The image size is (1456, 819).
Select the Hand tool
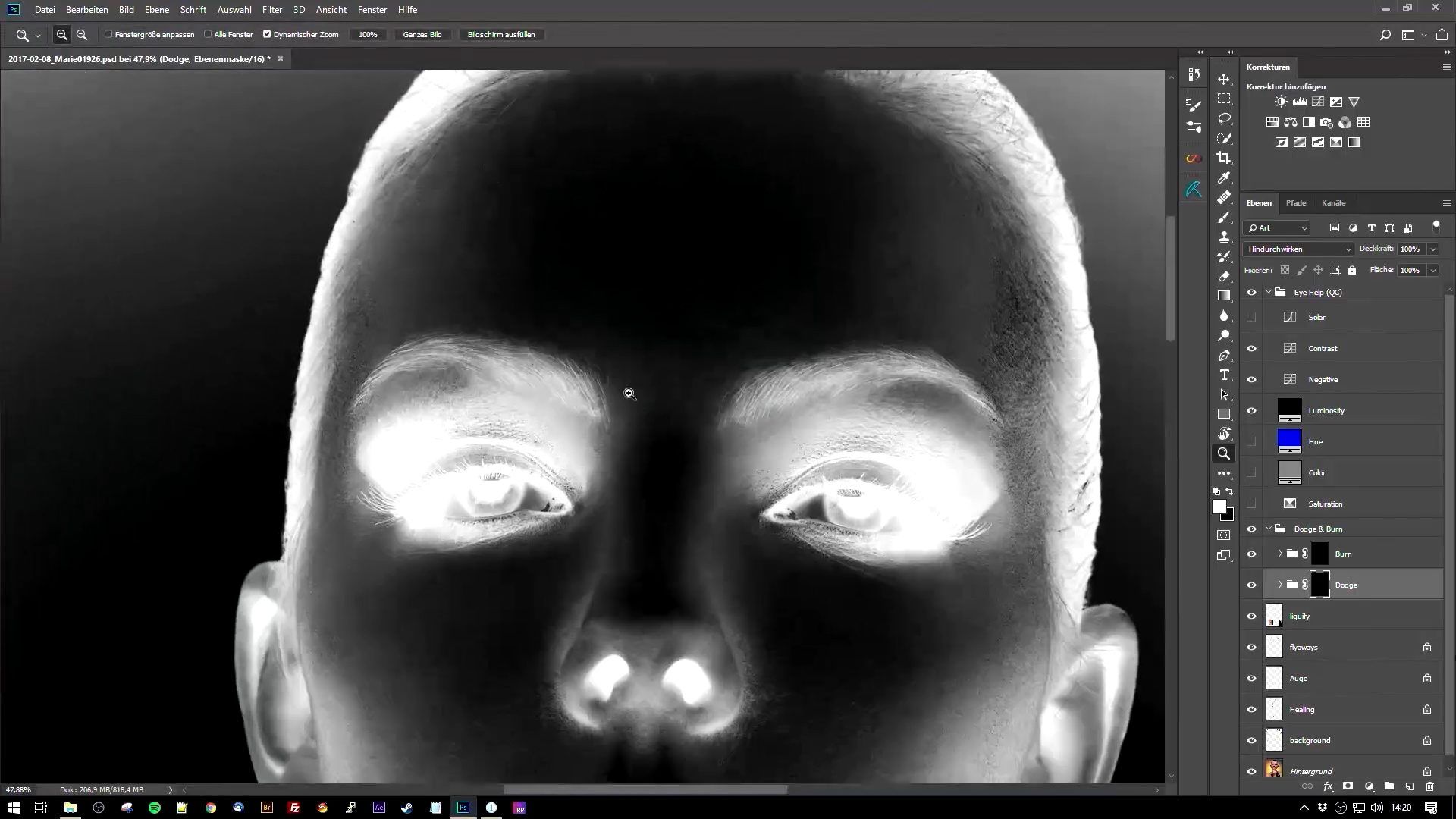pos(1224,434)
